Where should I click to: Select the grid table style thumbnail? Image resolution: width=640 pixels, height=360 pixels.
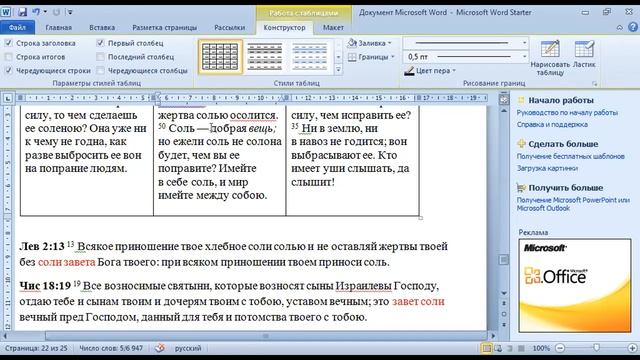tap(220, 57)
